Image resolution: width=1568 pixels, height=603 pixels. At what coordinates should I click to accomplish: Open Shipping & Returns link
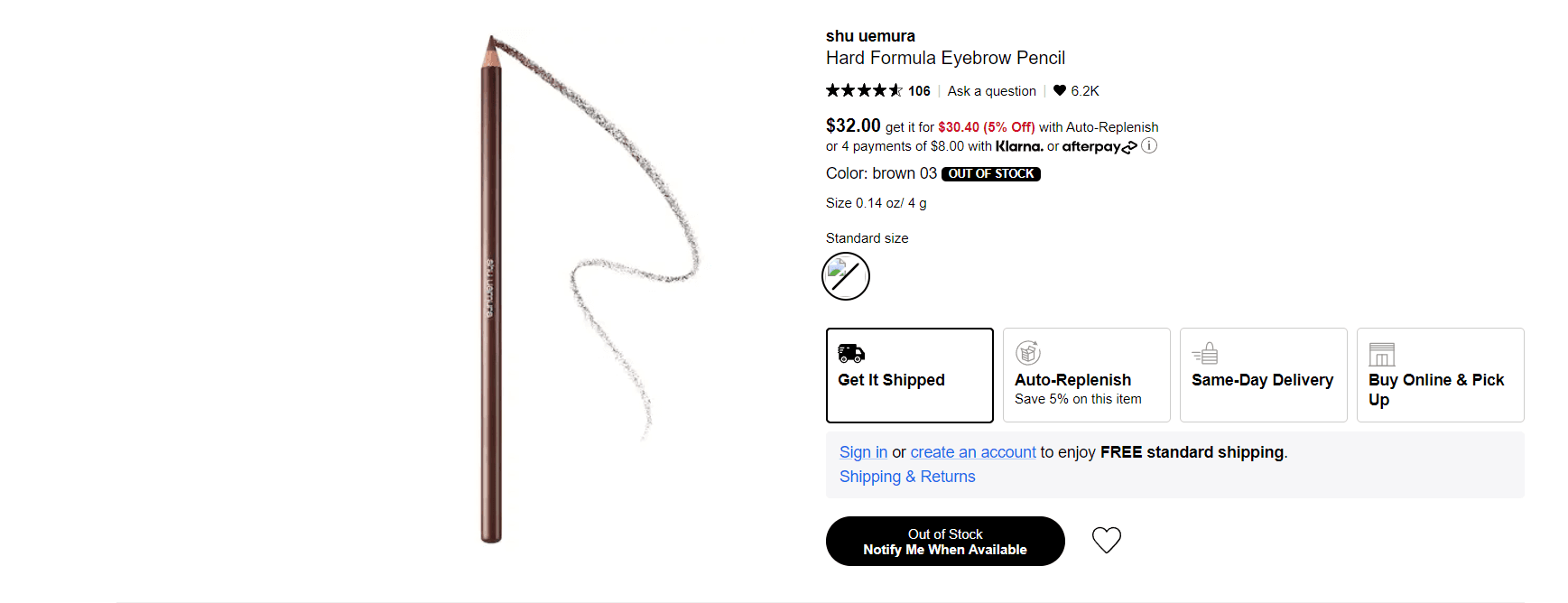click(907, 477)
